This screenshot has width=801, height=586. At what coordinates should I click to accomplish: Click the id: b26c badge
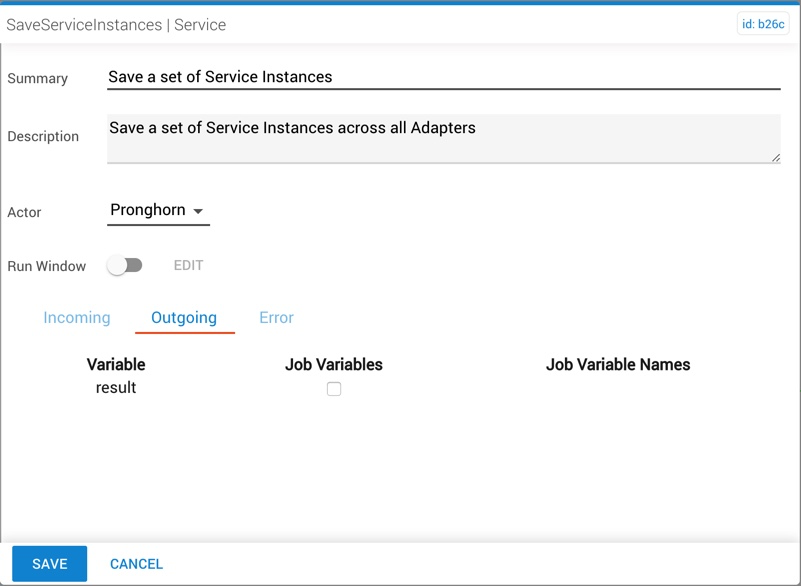pos(763,24)
